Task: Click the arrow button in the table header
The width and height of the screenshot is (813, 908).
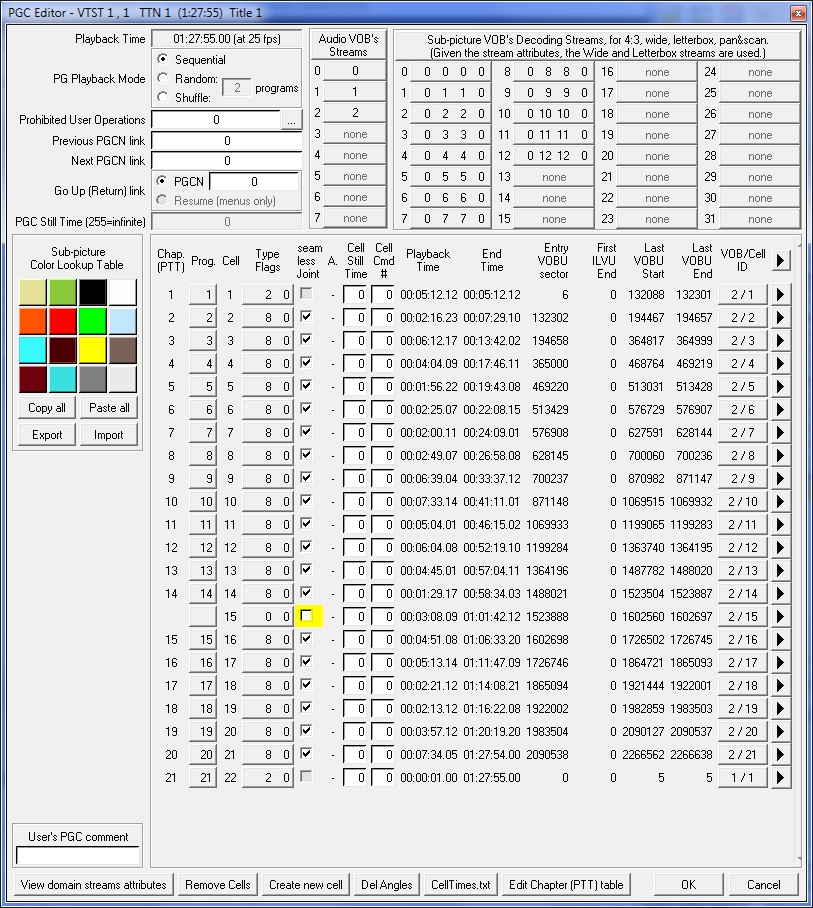Action: click(781, 261)
